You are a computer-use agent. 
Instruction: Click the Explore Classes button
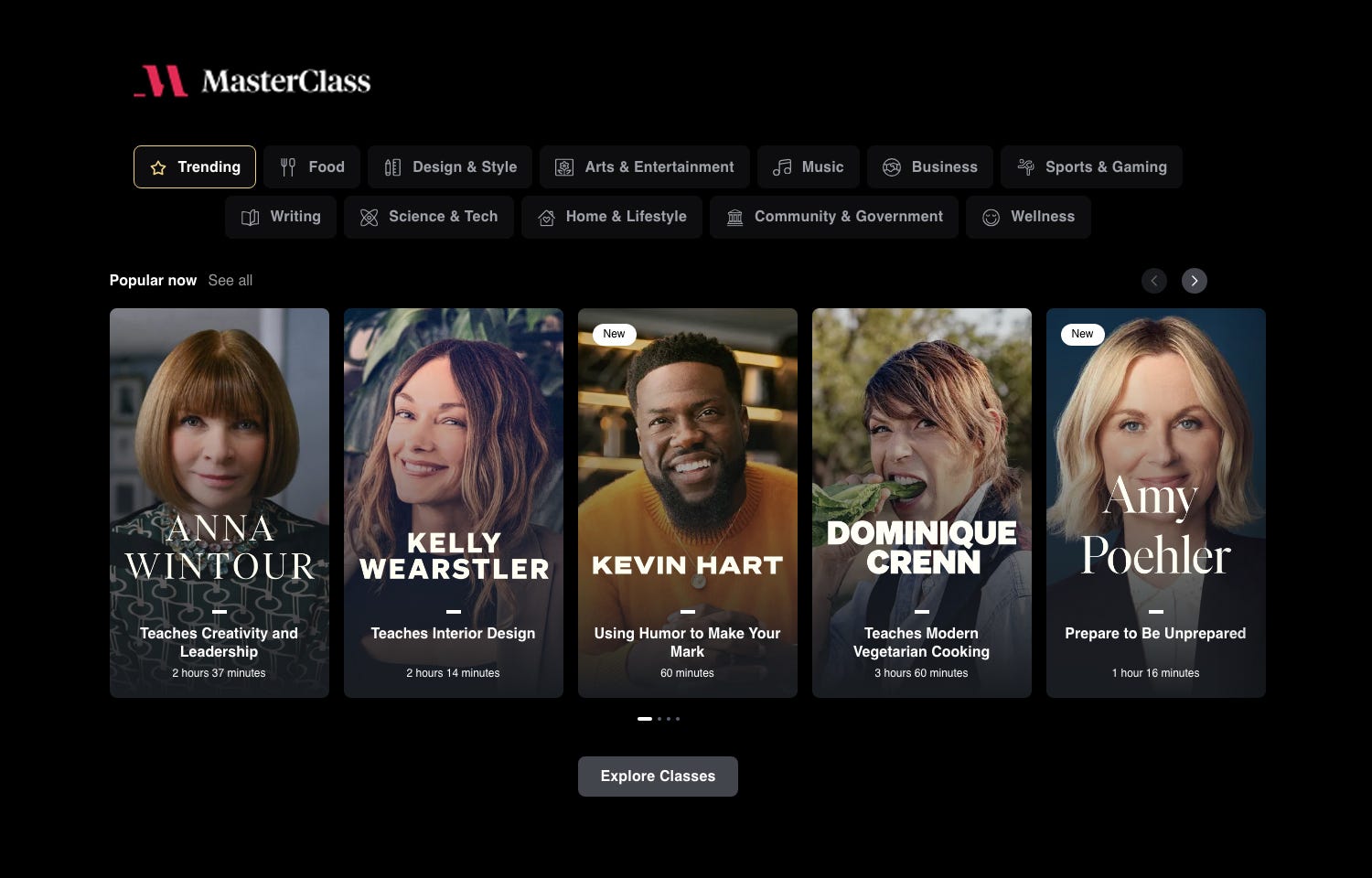point(658,776)
